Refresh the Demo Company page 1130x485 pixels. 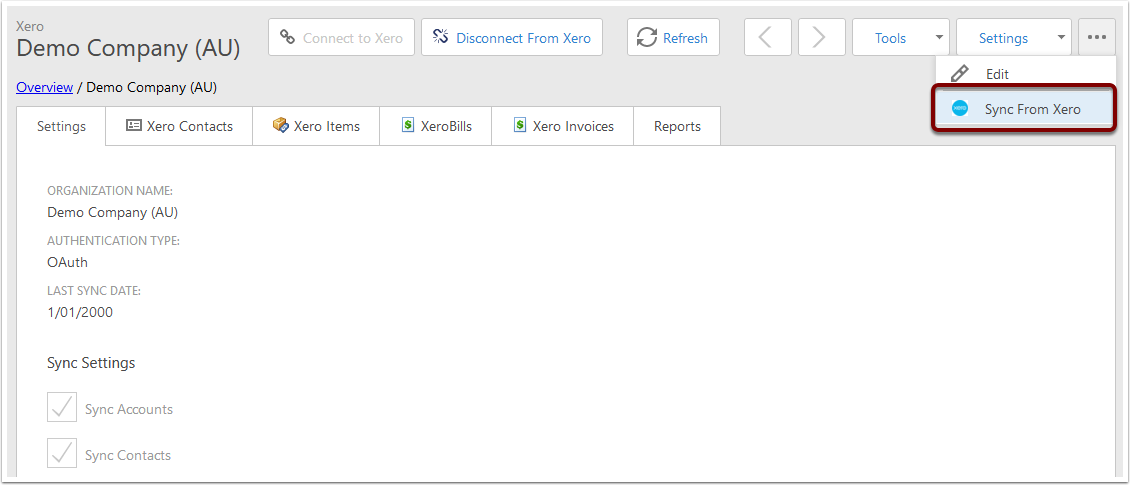point(673,37)
